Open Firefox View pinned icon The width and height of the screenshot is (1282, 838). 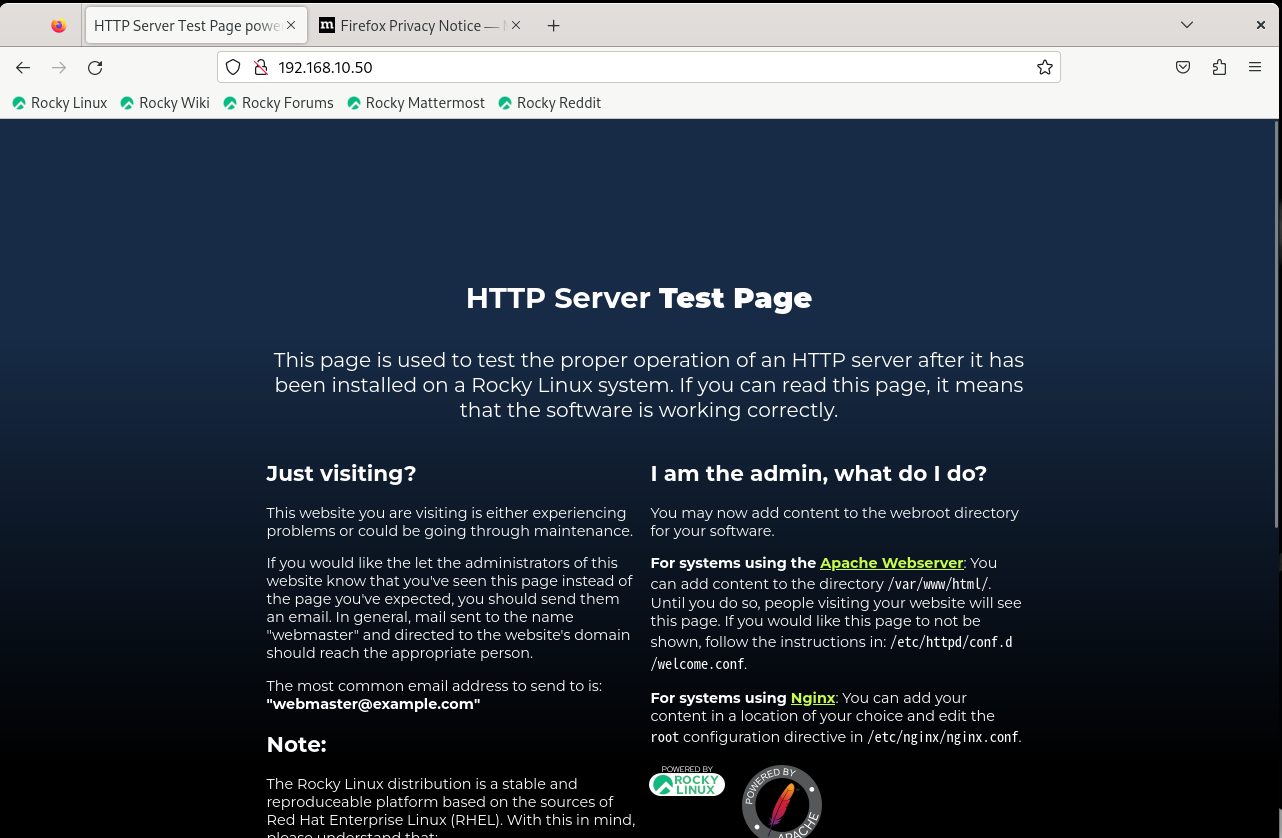59,26
